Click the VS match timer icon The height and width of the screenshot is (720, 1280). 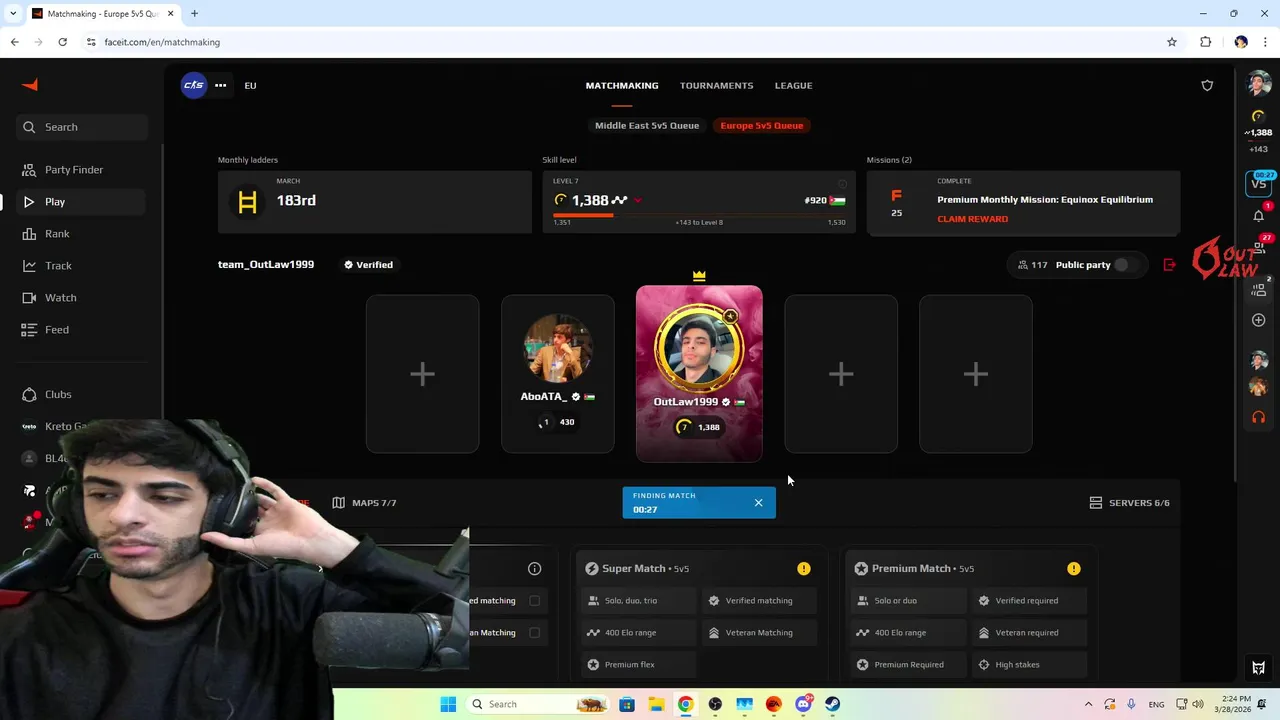tap(1259, 184)
